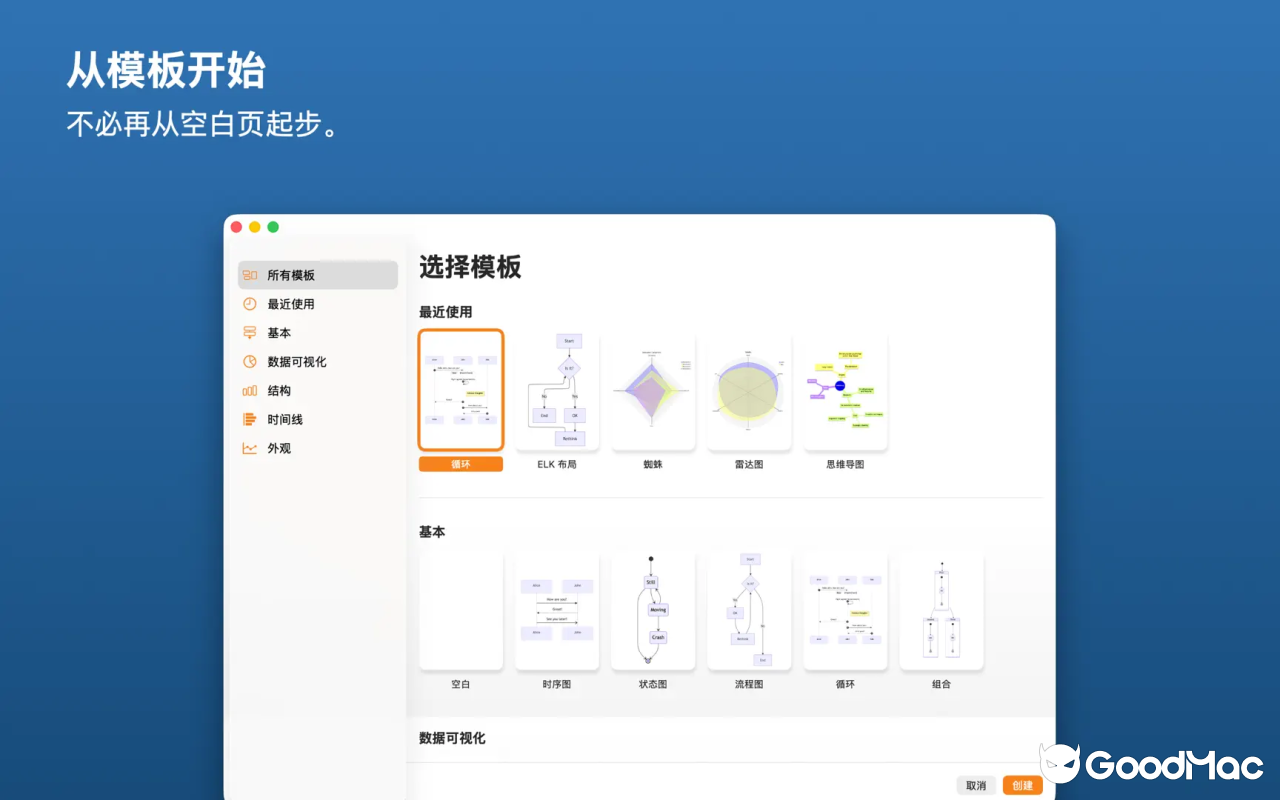1280x800 pixels.
Task: Click the 空白 label text
Action: click(x=461, y=684)
